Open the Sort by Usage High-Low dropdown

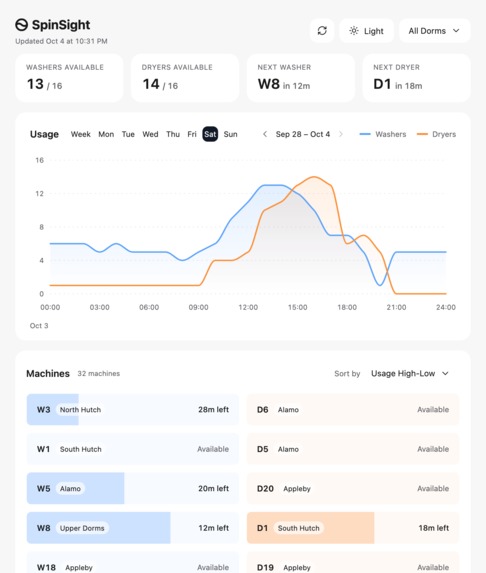pyautogui.click(x=410, y=373)
